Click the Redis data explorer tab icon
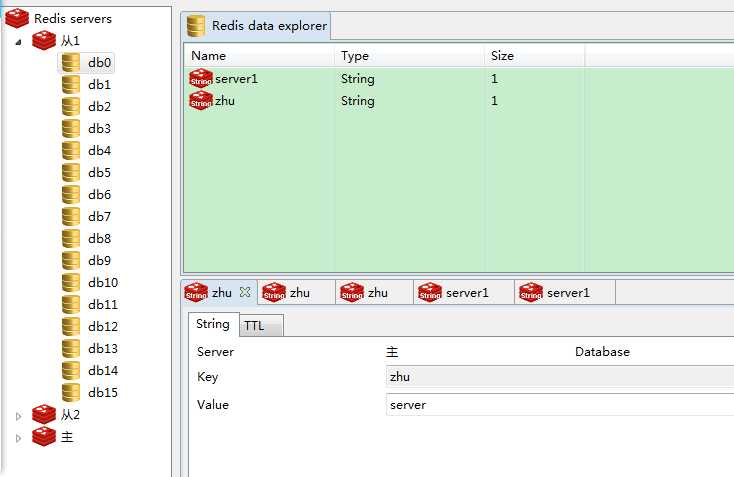This screenshot has height=477, width=734. (x=196, y=26)
